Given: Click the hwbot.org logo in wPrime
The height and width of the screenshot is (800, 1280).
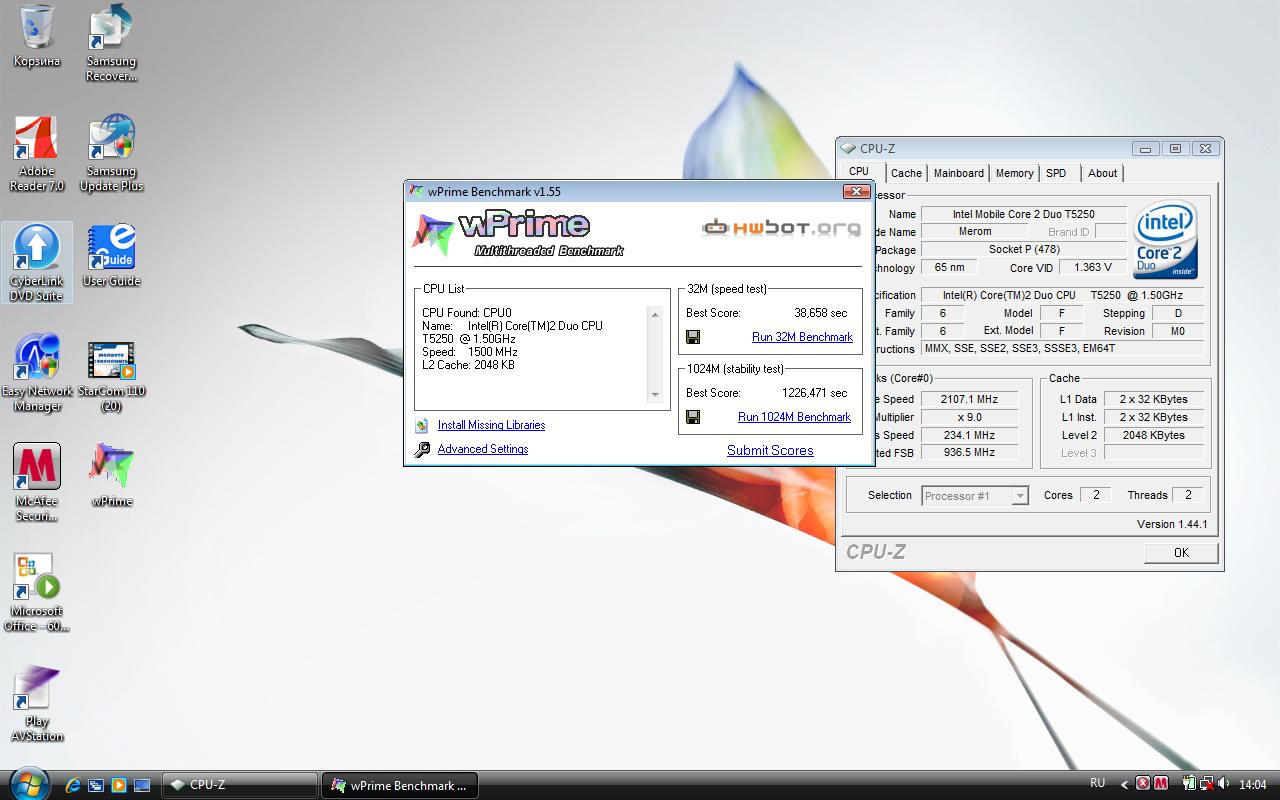Looking at the screenshot, I should [781, 228].
